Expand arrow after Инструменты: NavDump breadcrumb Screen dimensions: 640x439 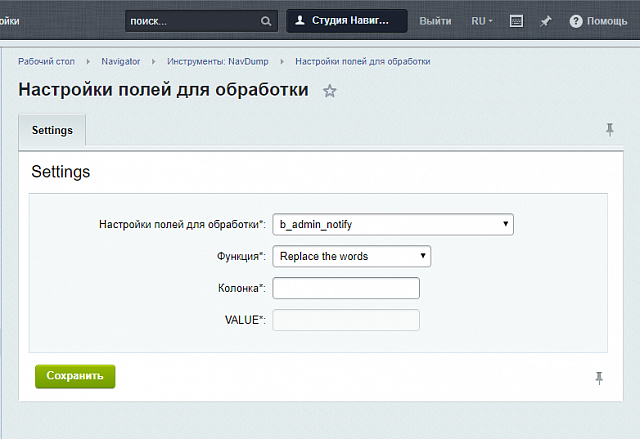click(x=282, y=62)
